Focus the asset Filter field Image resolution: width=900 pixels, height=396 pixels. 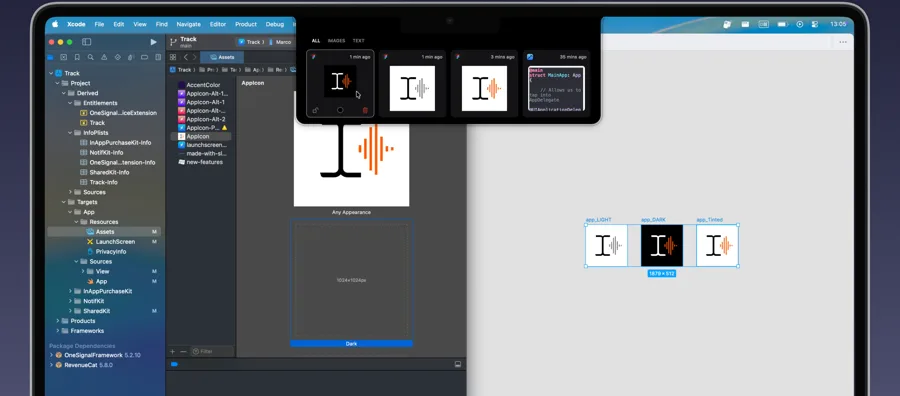point(212,351)
